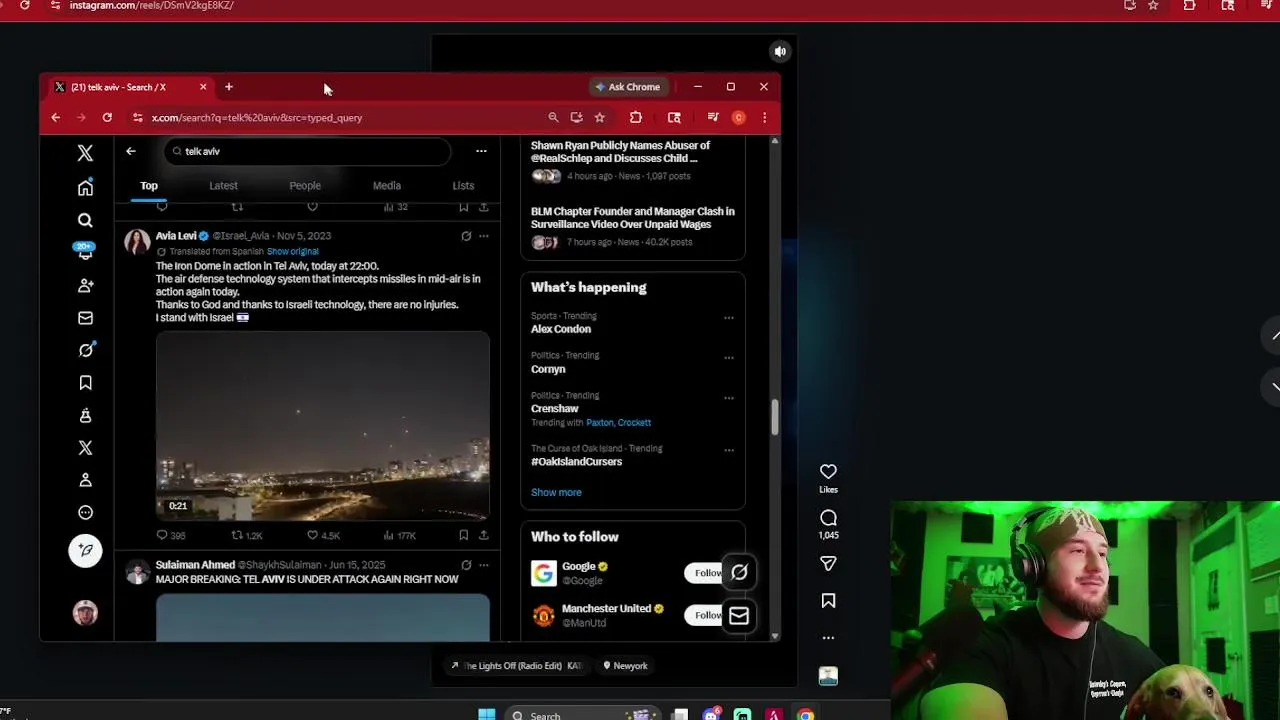
Task: Save the Instagram reel with bookmark icon
Action: [828, 601]
